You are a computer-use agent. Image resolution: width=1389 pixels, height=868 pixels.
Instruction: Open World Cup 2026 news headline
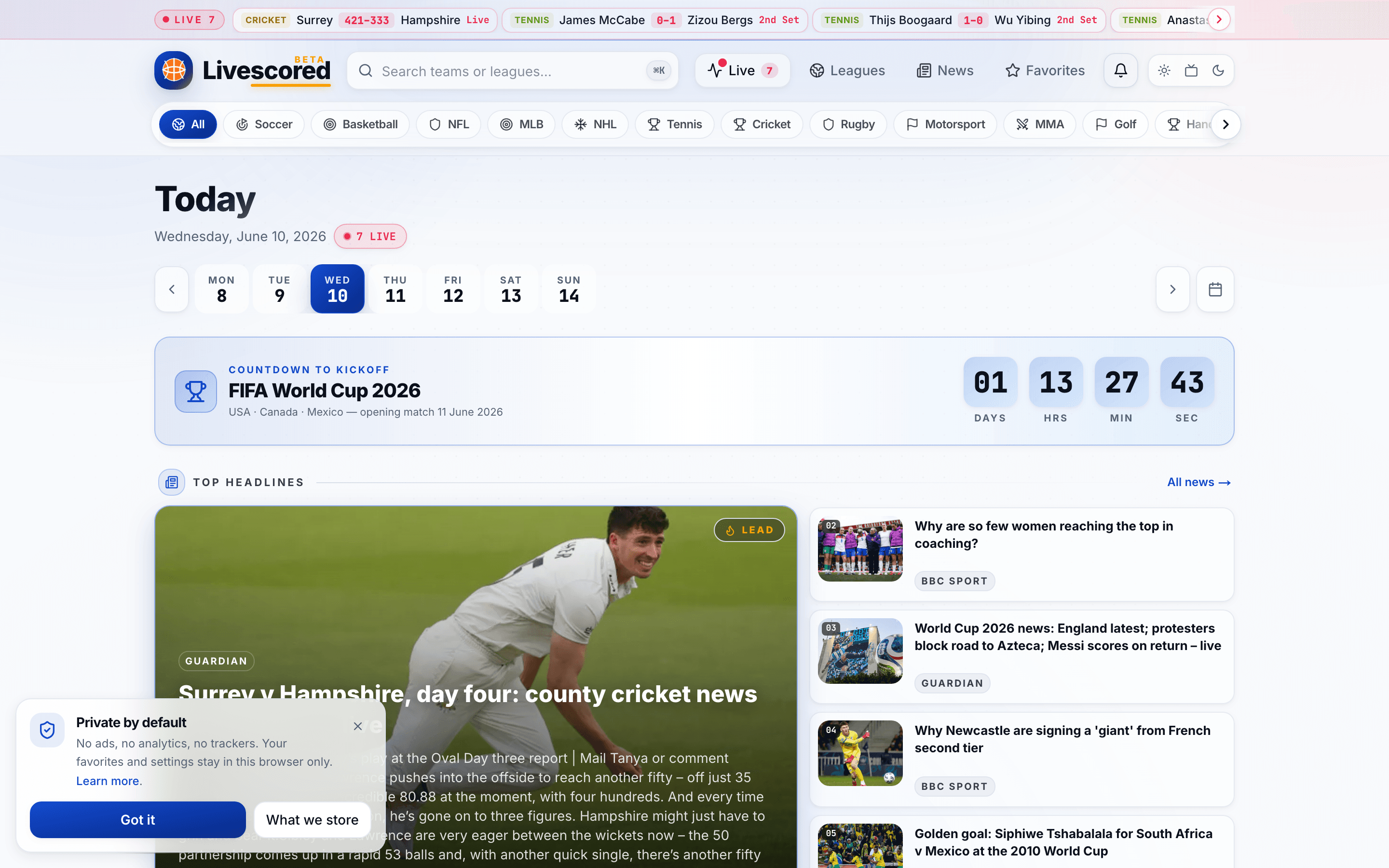tap(1068, 637)
